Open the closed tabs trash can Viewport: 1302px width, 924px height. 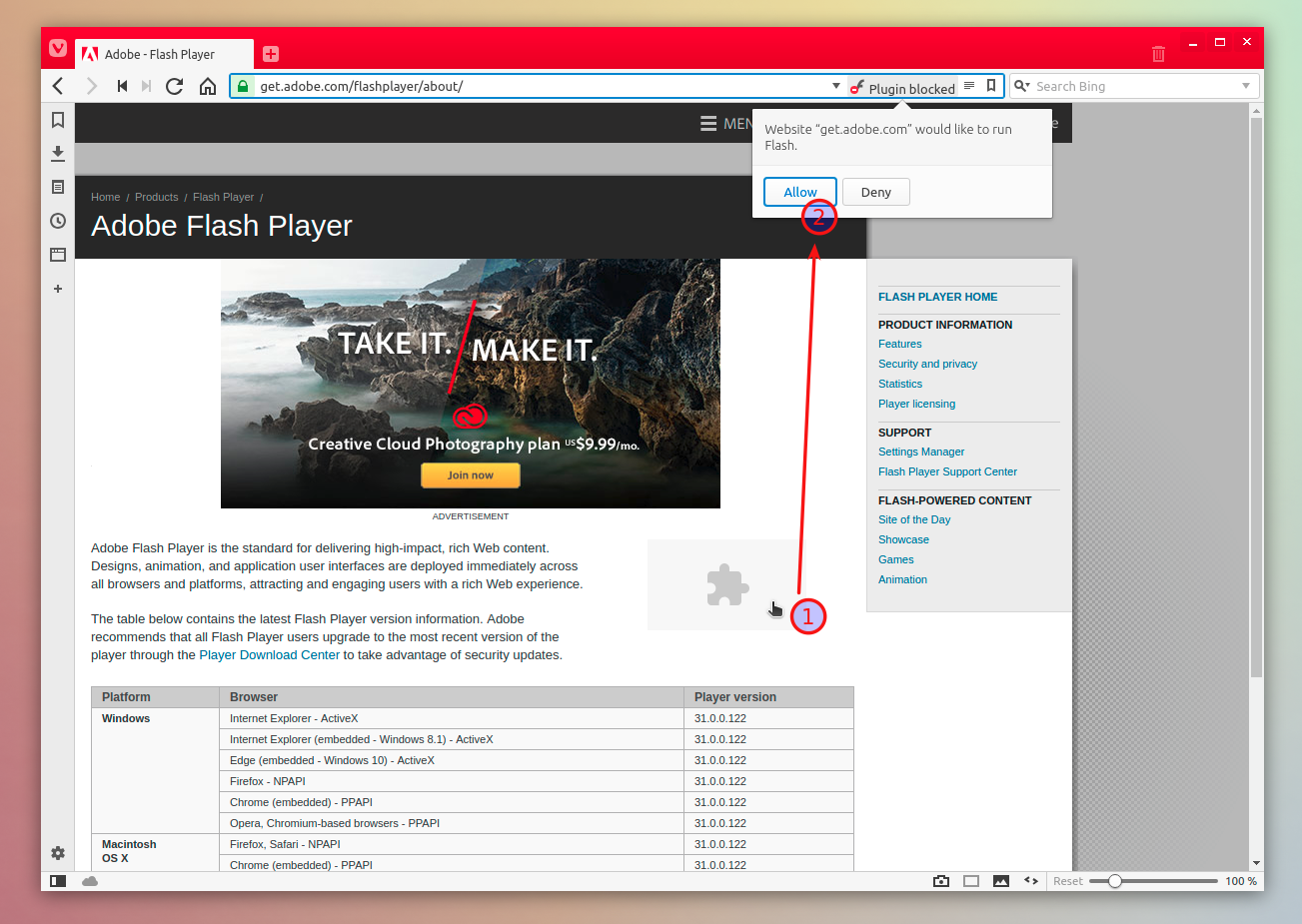point(1158,54)
